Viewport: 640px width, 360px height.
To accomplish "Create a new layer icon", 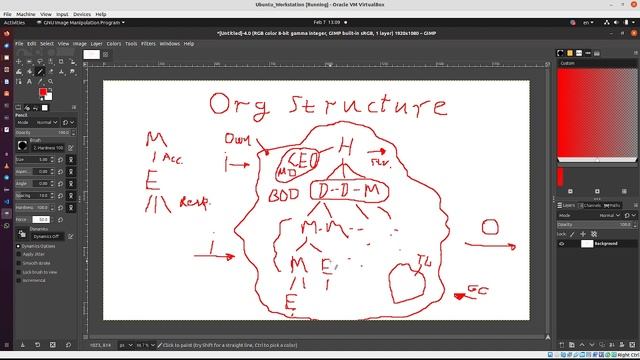I will click(x=562, y=345).
